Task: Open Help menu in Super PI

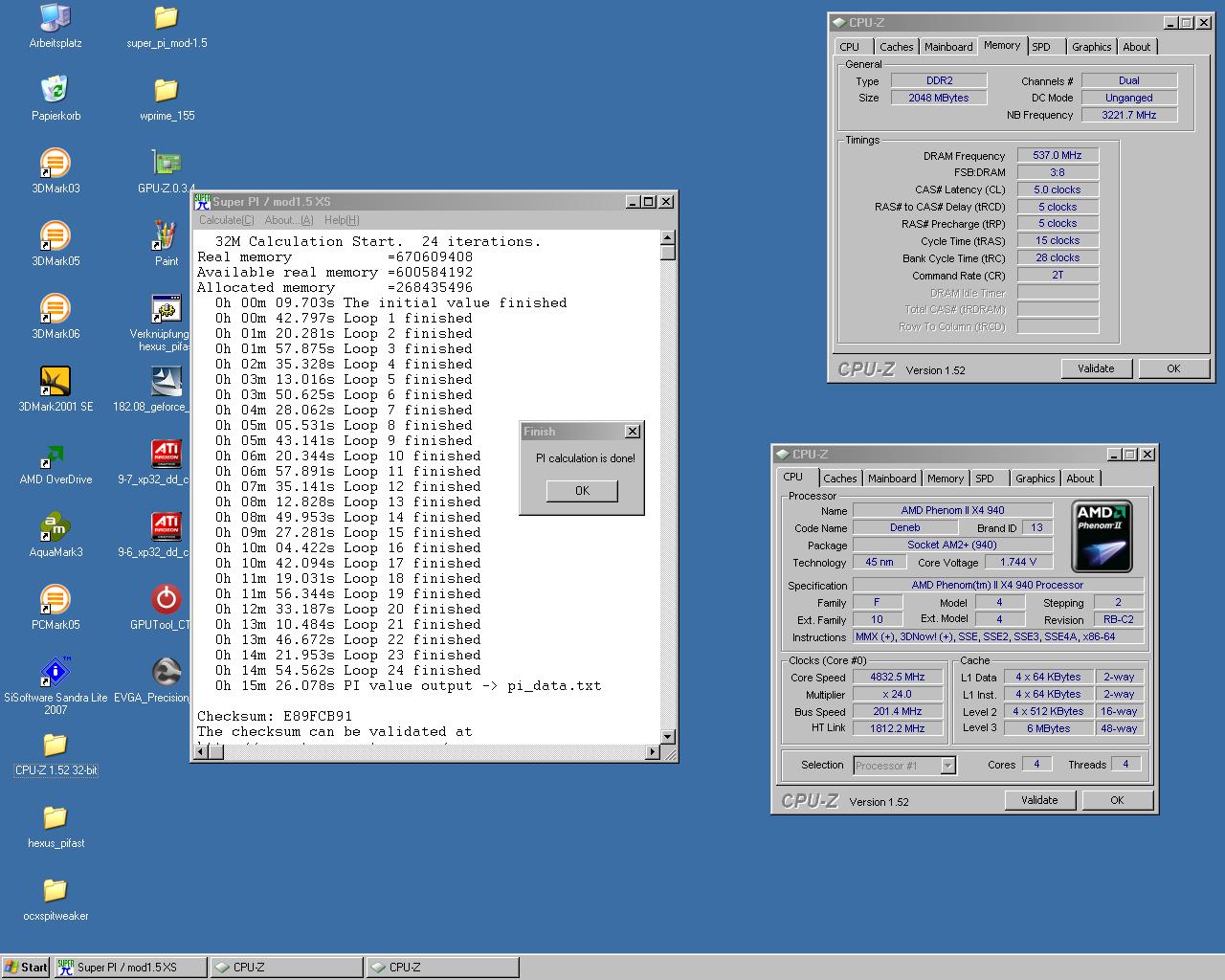Action: [342, 220]
